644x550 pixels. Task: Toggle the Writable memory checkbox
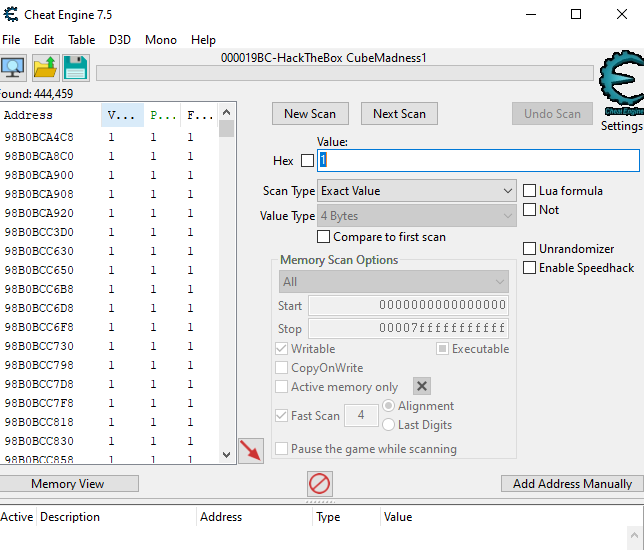pyautogui.click(x=281, y=349)
